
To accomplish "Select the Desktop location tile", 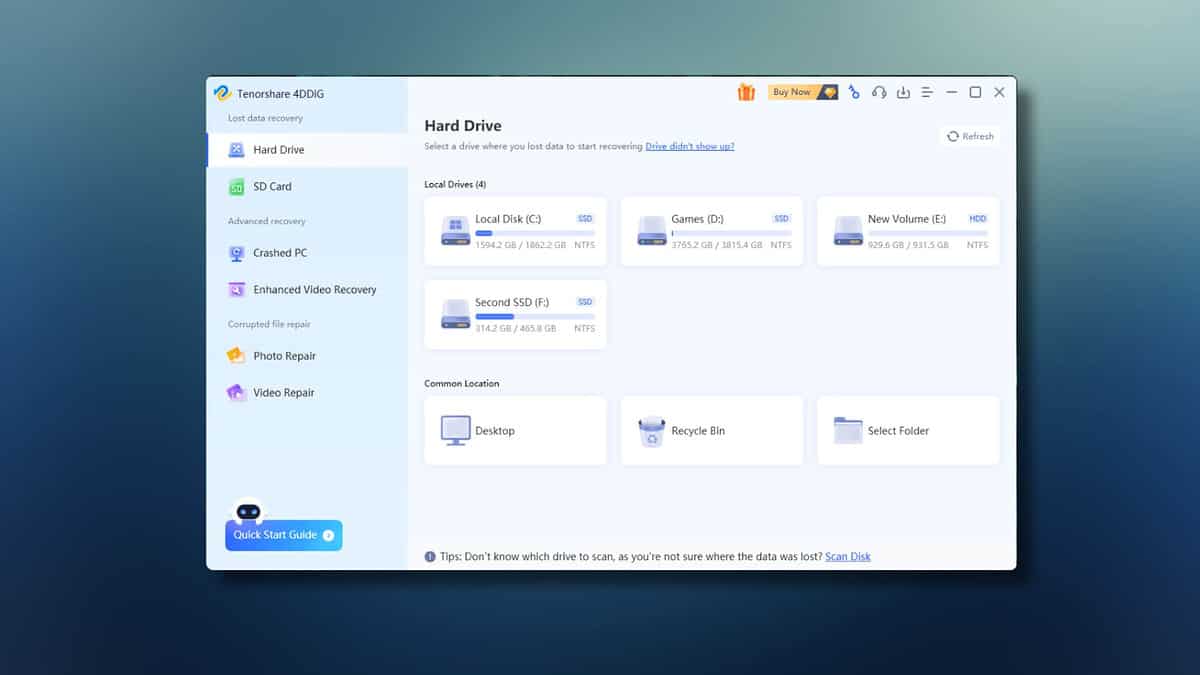I will tap(515, 430).
